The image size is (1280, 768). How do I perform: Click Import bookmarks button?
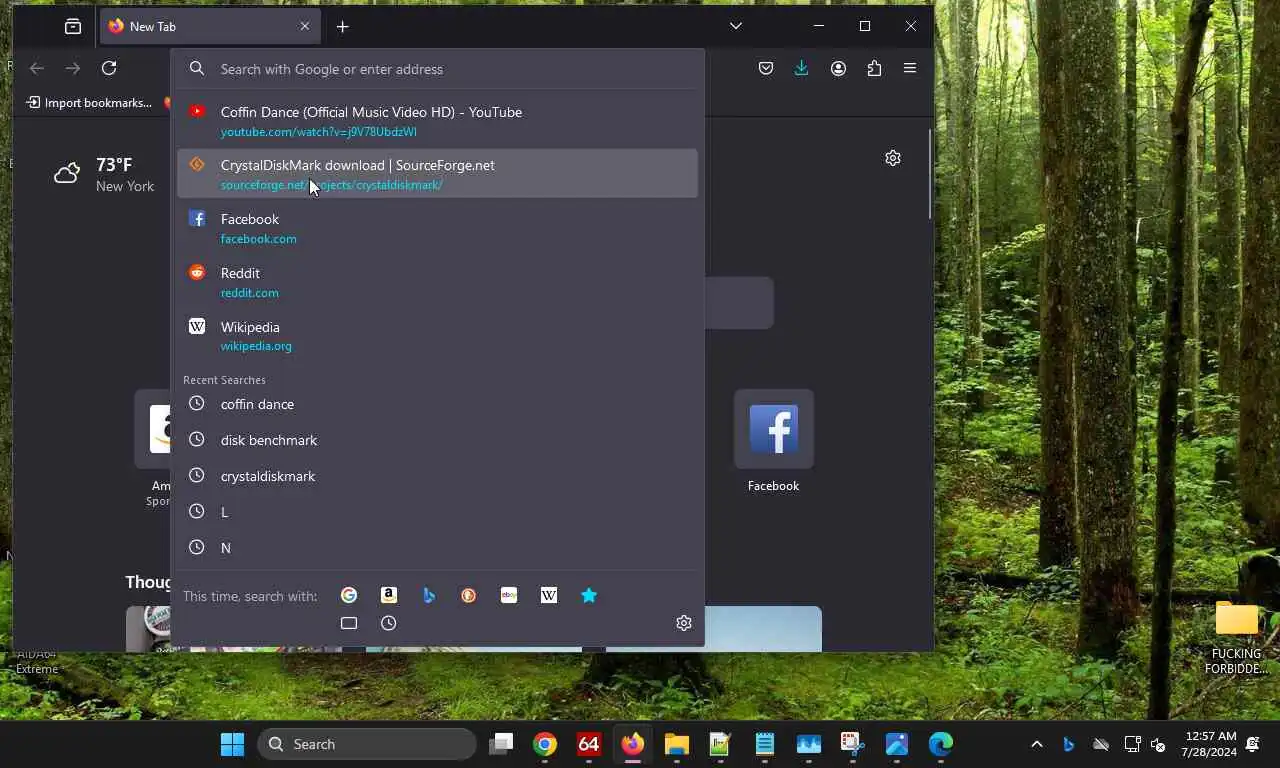click(89, 102)
